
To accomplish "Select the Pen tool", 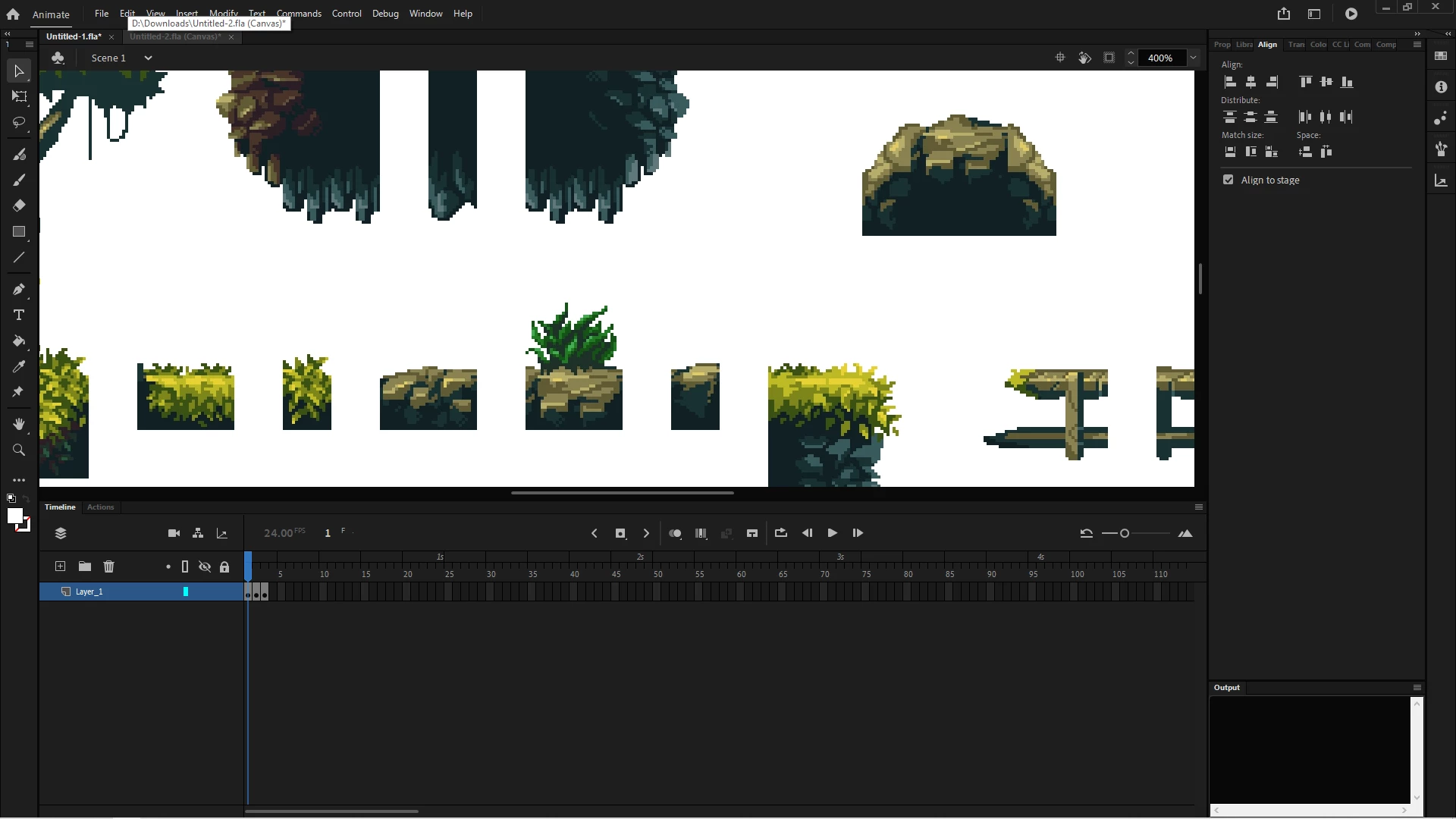I will click(x=19, y=289).
